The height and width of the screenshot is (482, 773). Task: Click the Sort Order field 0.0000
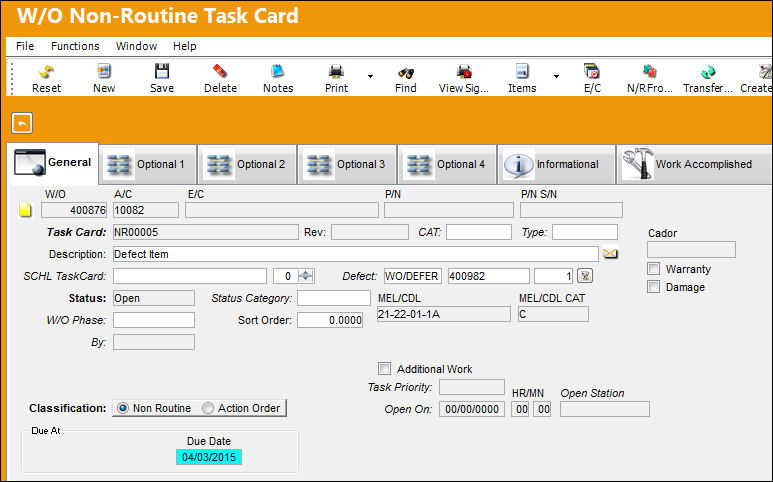point(330,320)
